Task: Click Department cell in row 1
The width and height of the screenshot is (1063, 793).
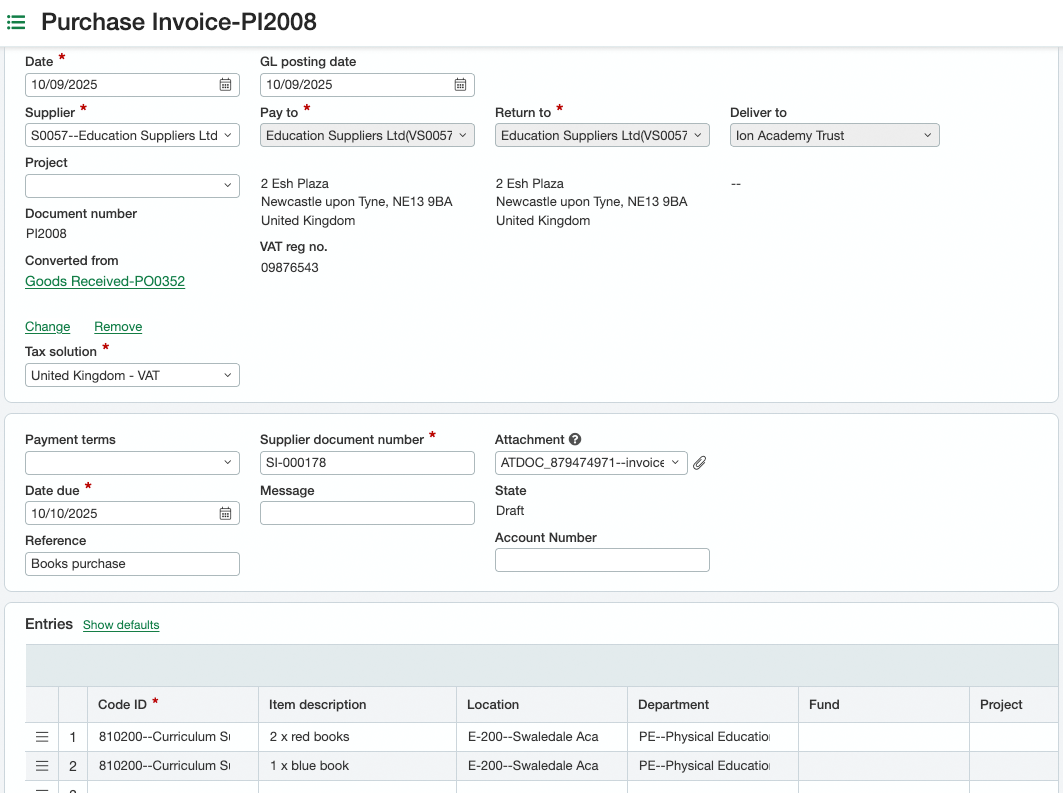Action: pos(713,737)
